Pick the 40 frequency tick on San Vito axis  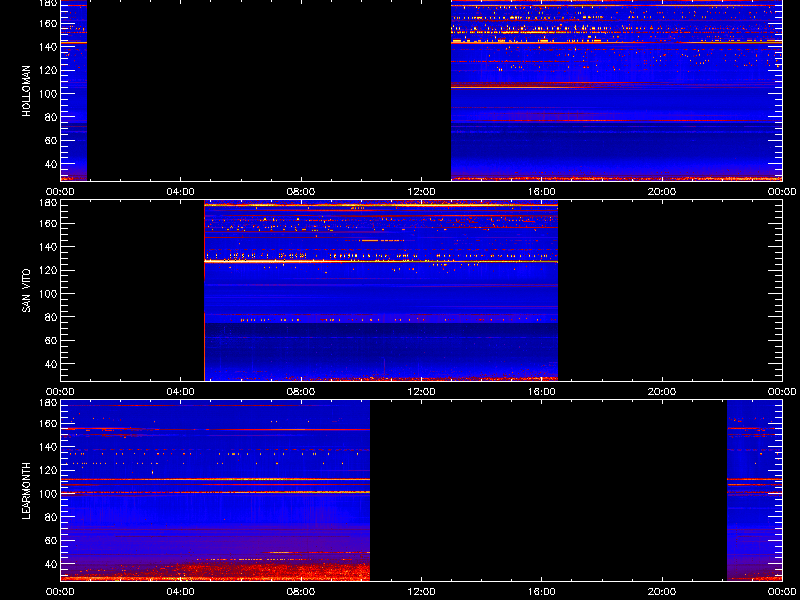53,364
